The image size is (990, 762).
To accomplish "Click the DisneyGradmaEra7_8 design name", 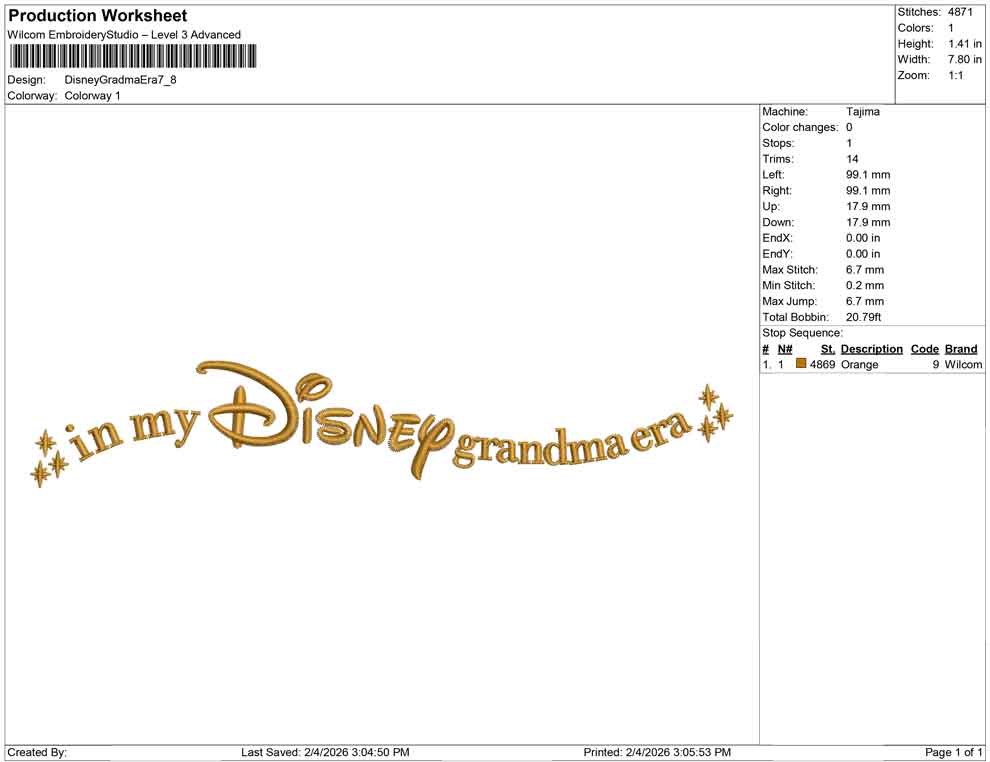I will 118,81.
